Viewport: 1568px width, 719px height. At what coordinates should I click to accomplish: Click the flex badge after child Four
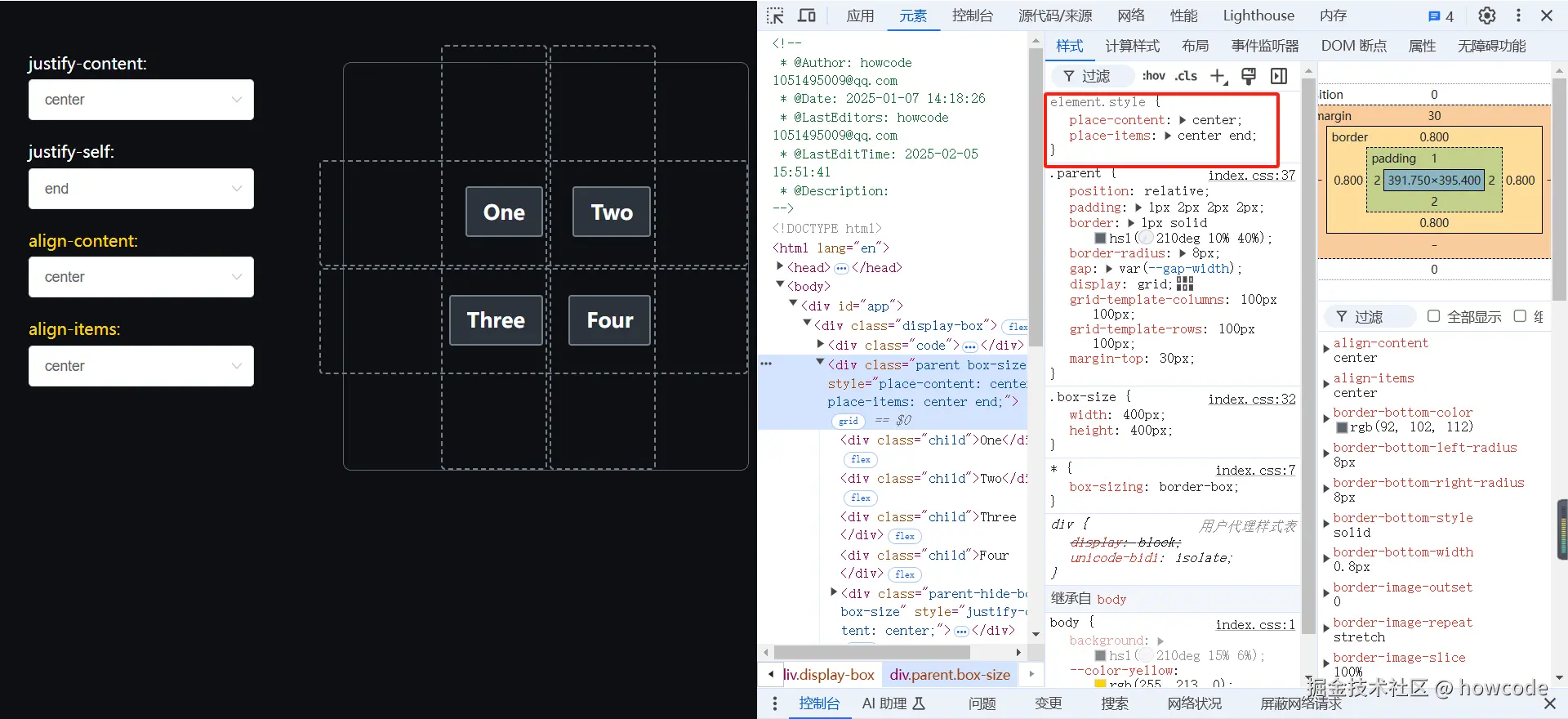coord(905,575)
